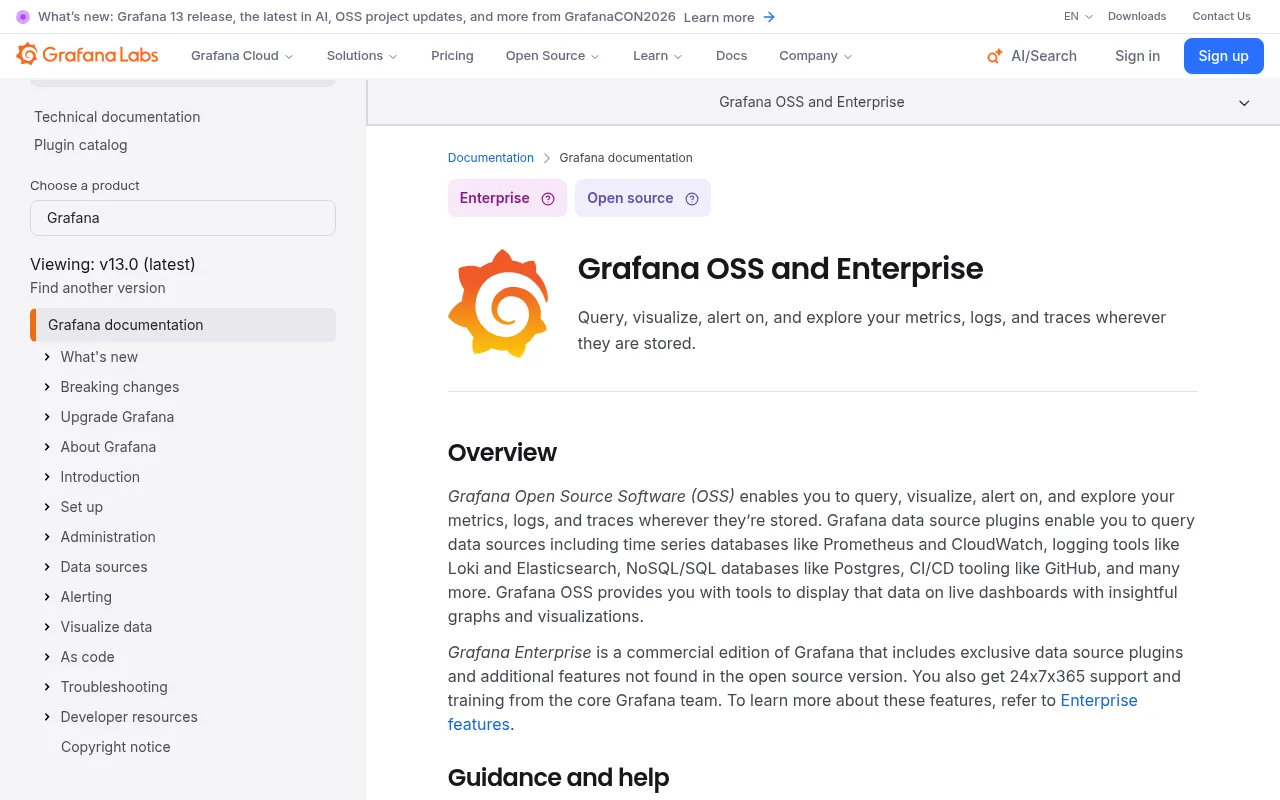Open Copyright notice in sidebar
1280x800 pixels.
point(116,747)
